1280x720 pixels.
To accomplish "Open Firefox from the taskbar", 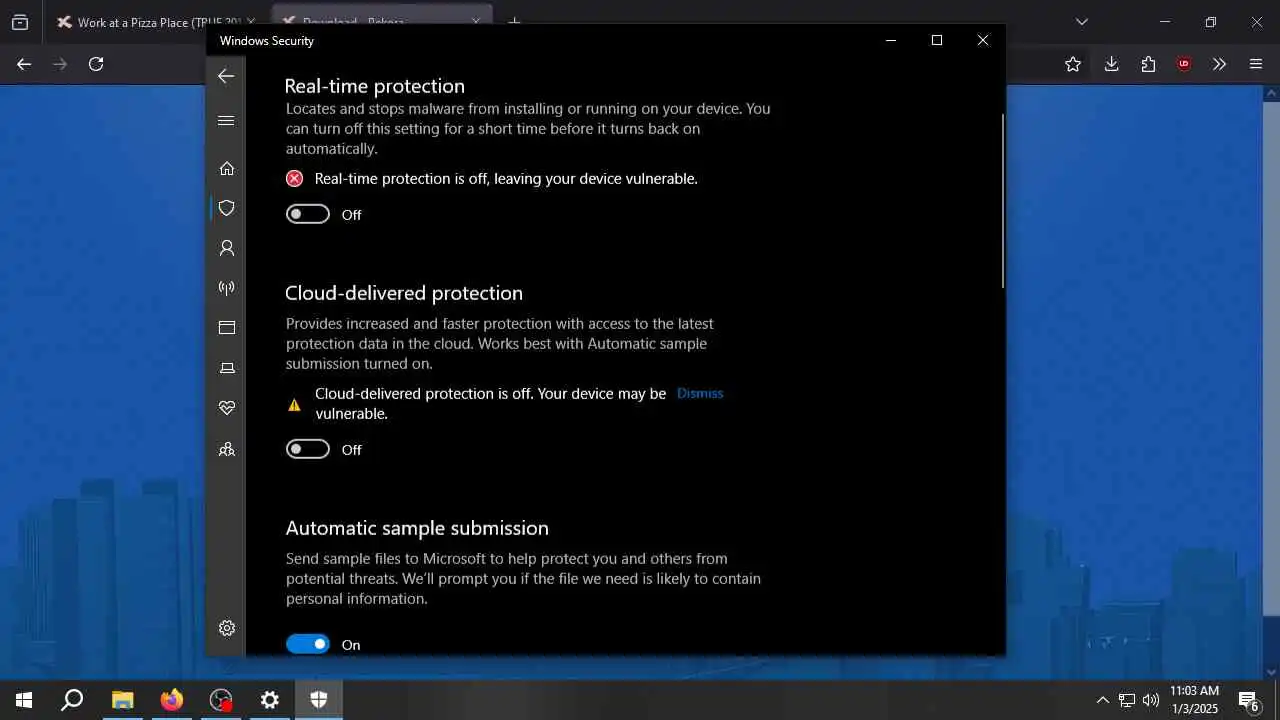I will (172, 700).
